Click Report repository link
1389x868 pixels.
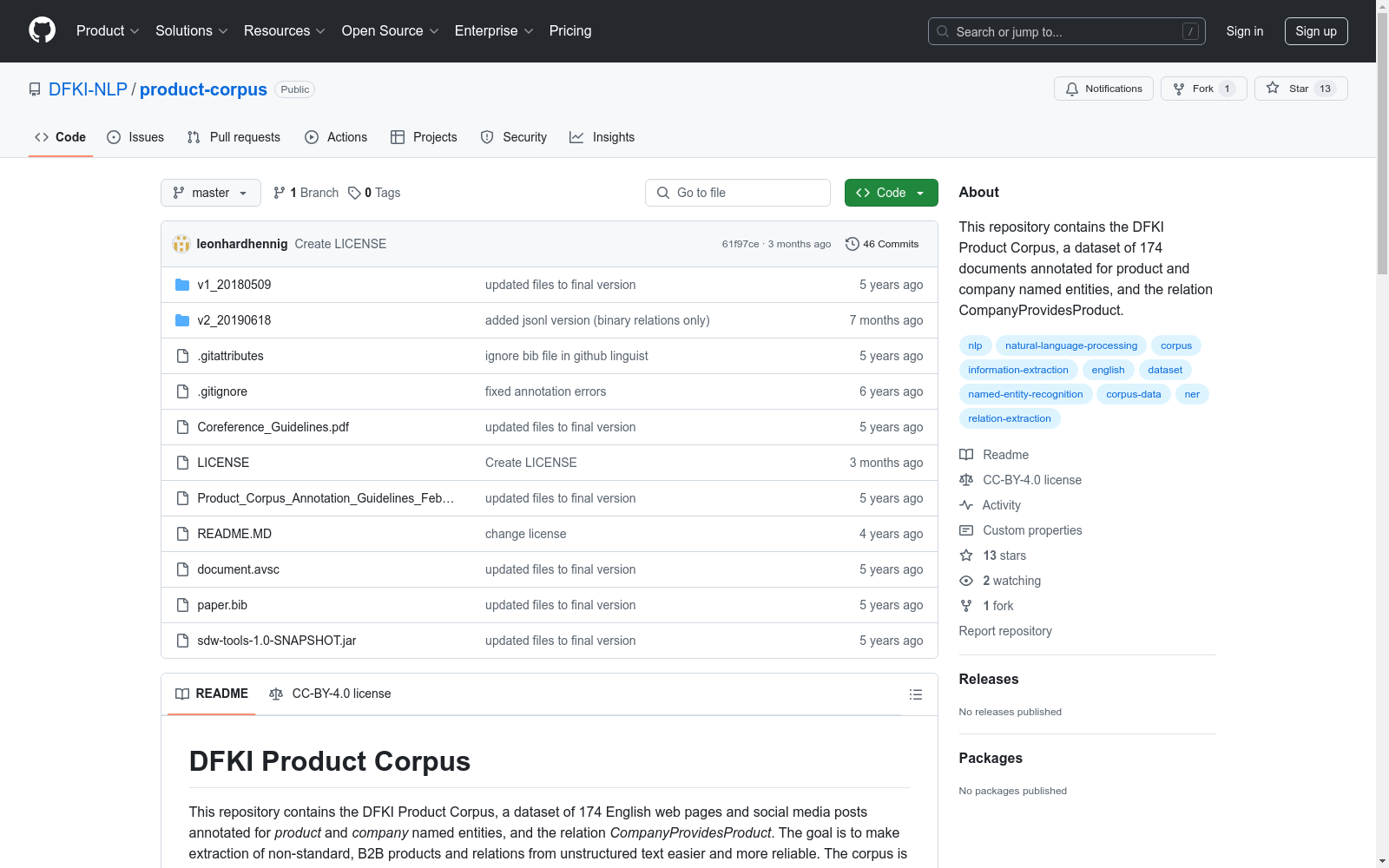pyautogui.click(x=1005, y=631)
